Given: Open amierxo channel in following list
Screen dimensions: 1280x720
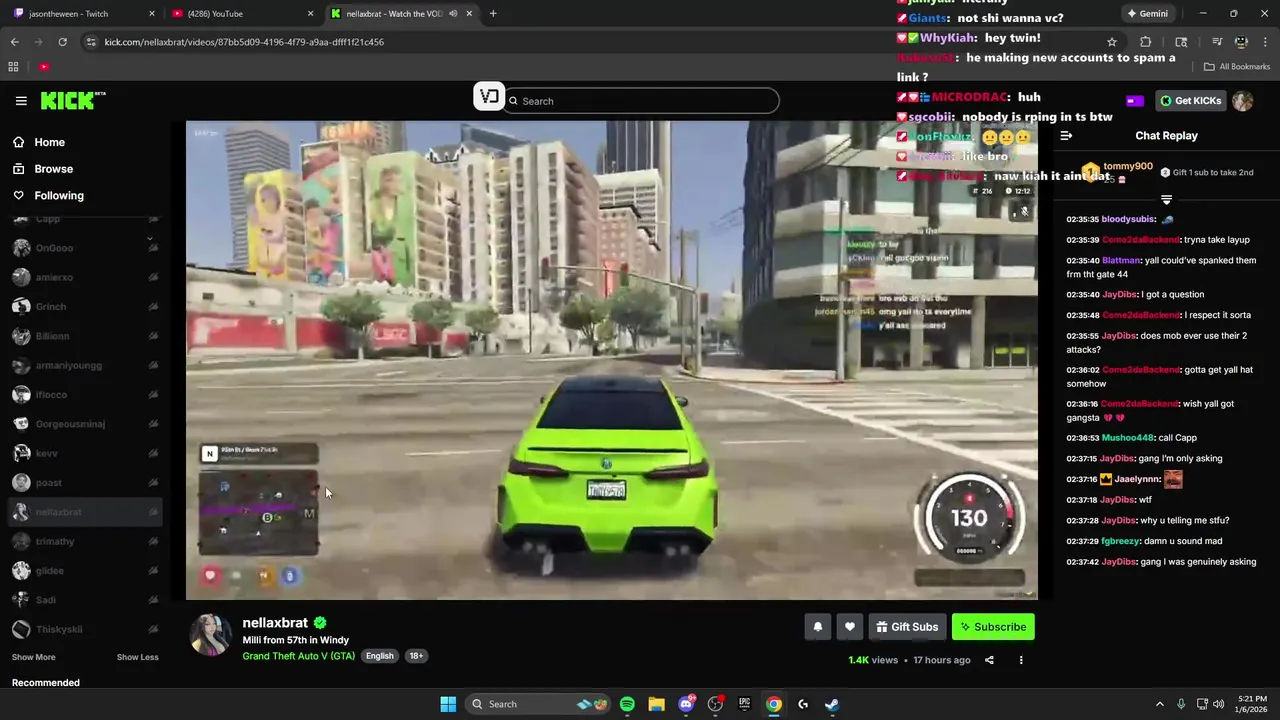Looking at the screenshot, I should [x=85, y=277].
